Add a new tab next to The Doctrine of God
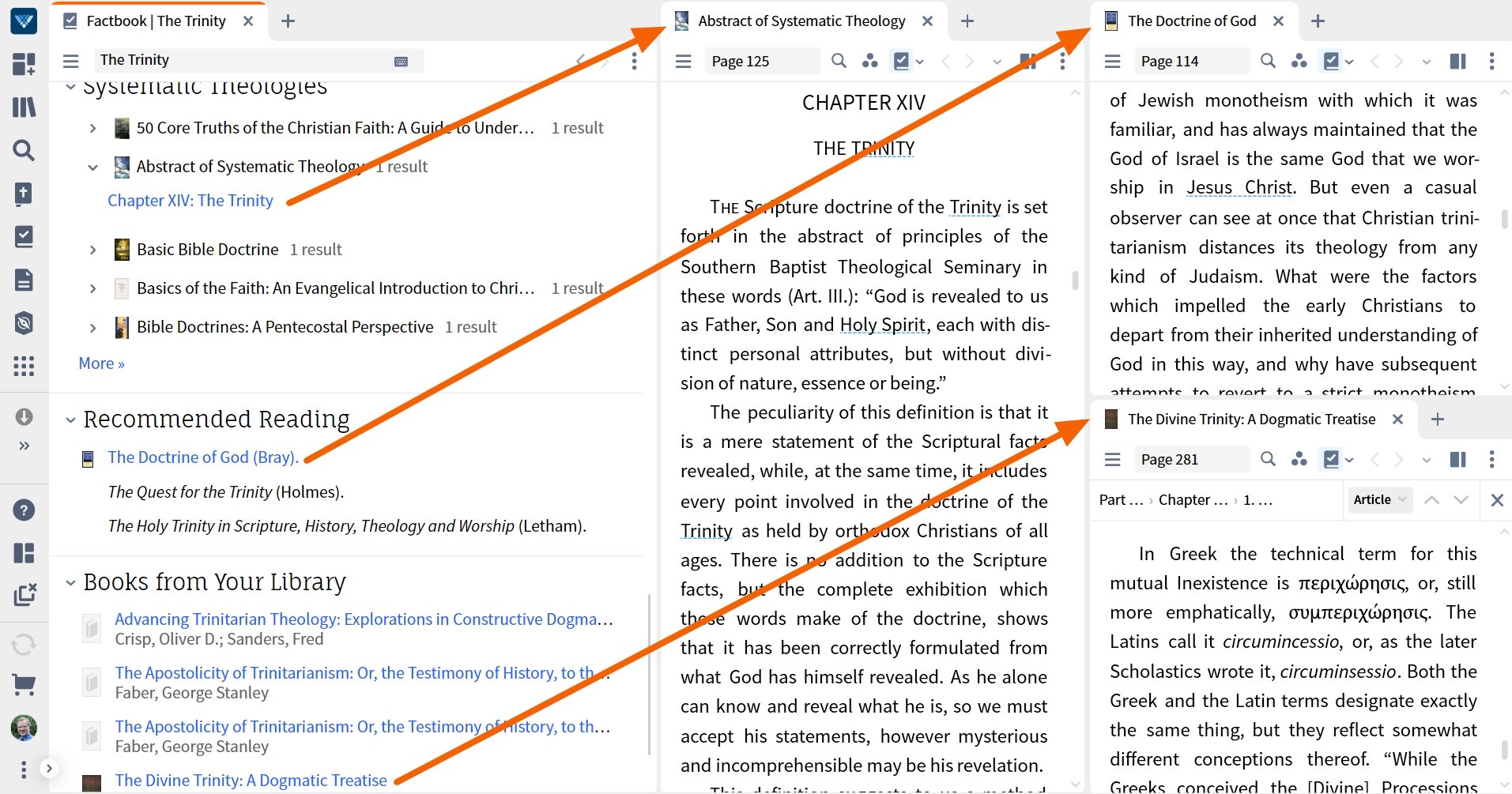1512x794 pixels. [x=1318, y=21]
